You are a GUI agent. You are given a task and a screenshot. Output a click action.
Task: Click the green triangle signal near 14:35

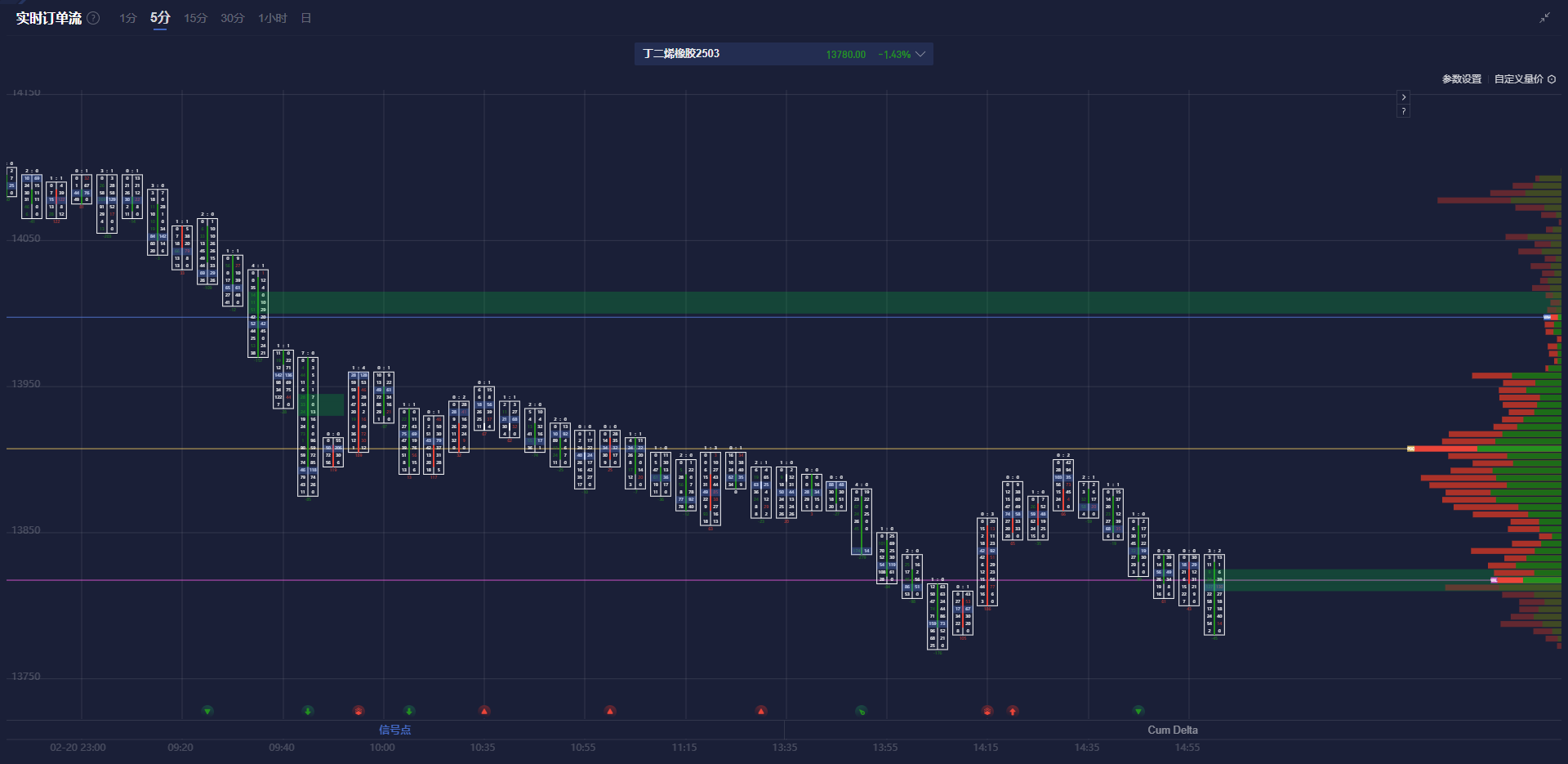1138,711
